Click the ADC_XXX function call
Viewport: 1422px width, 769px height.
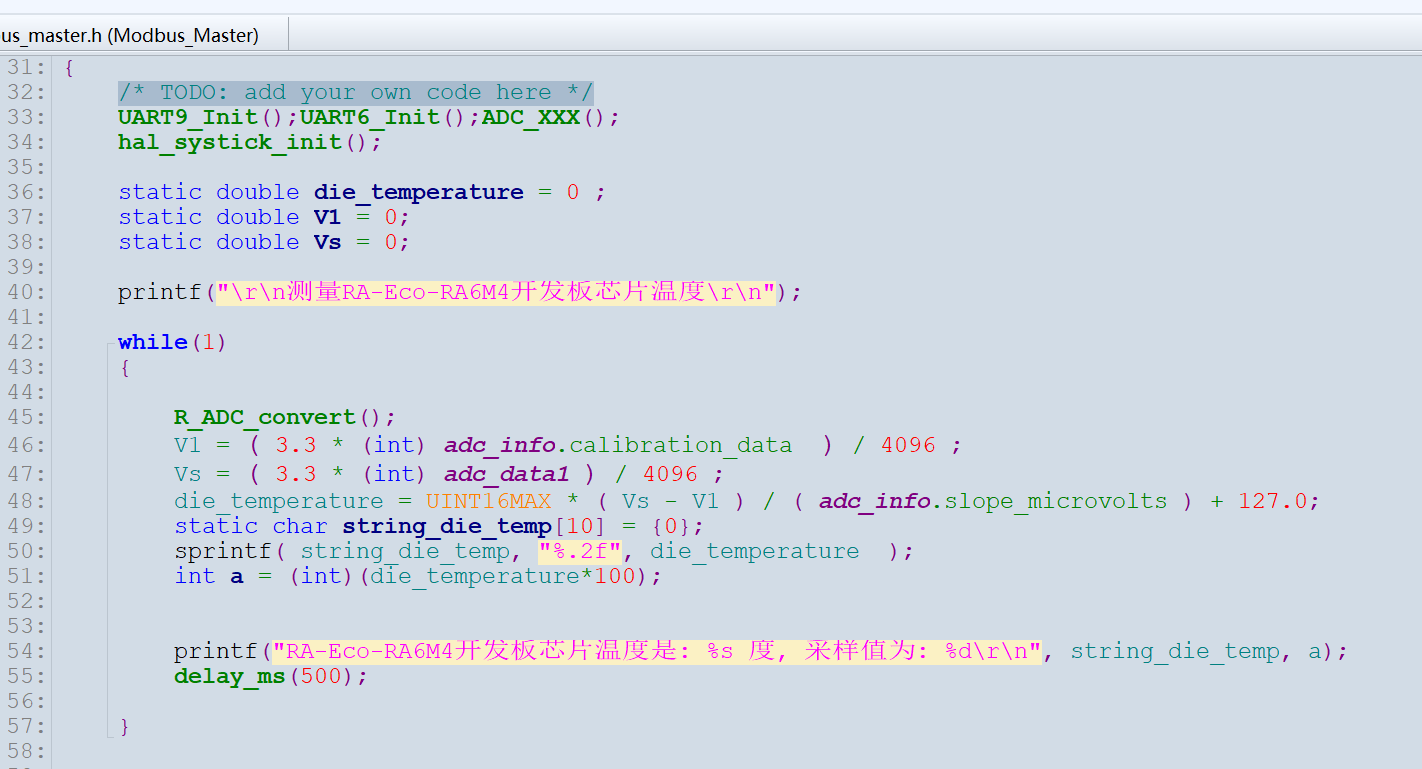[x=531, y=118]
